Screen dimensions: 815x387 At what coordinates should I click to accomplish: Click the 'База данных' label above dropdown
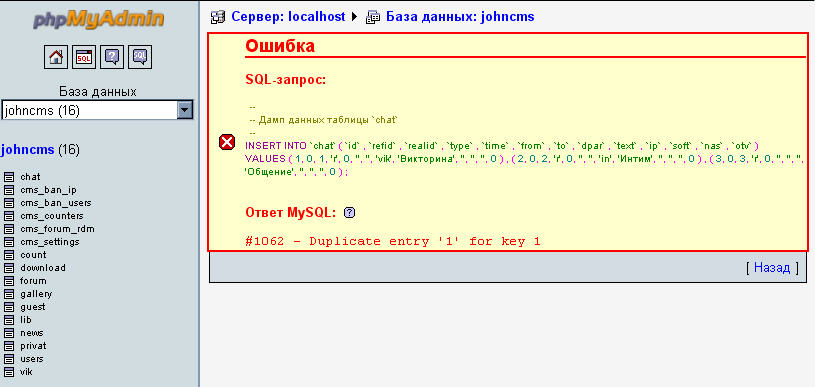[98, 92]
